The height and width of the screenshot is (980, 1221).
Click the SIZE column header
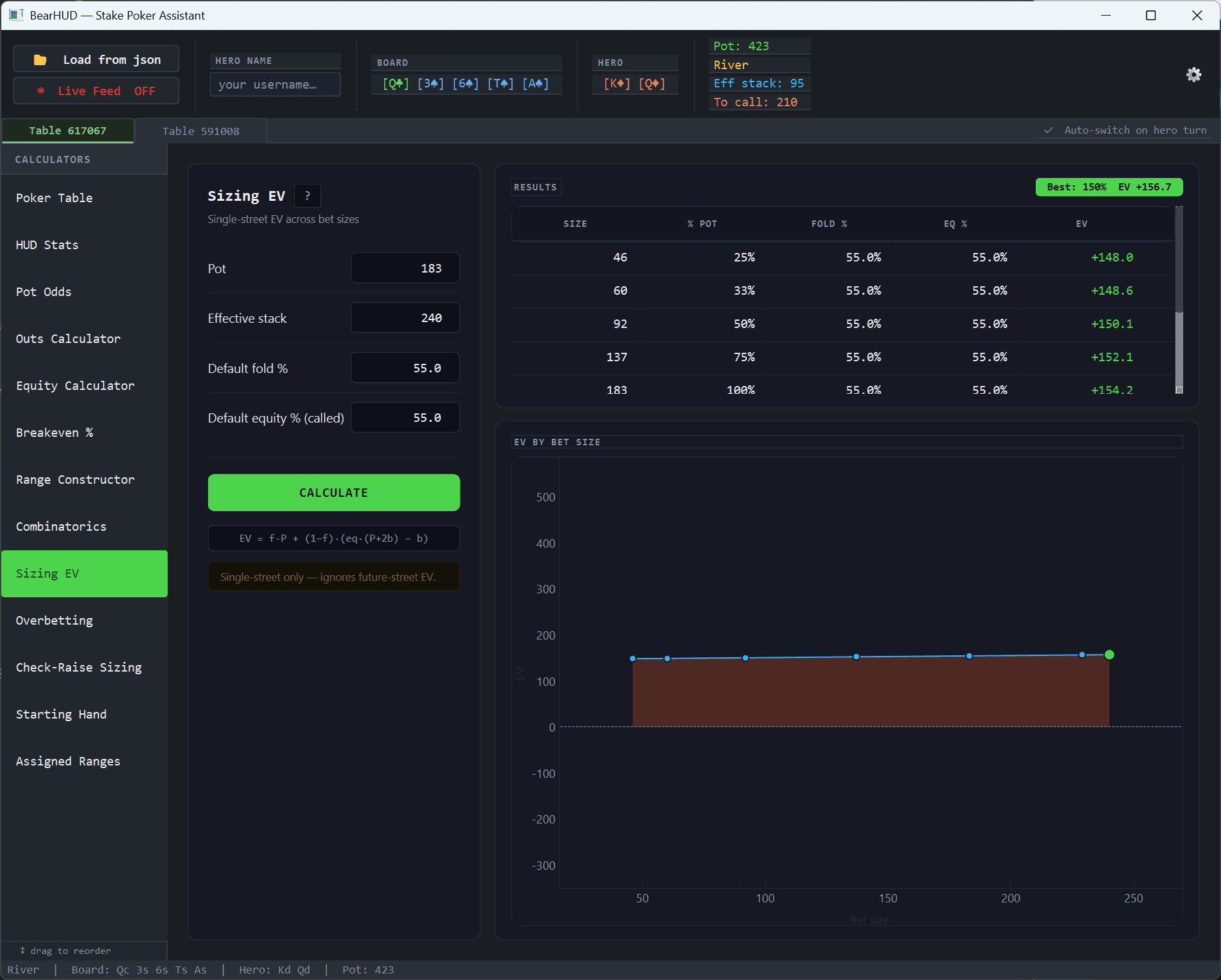pos(575,224)
